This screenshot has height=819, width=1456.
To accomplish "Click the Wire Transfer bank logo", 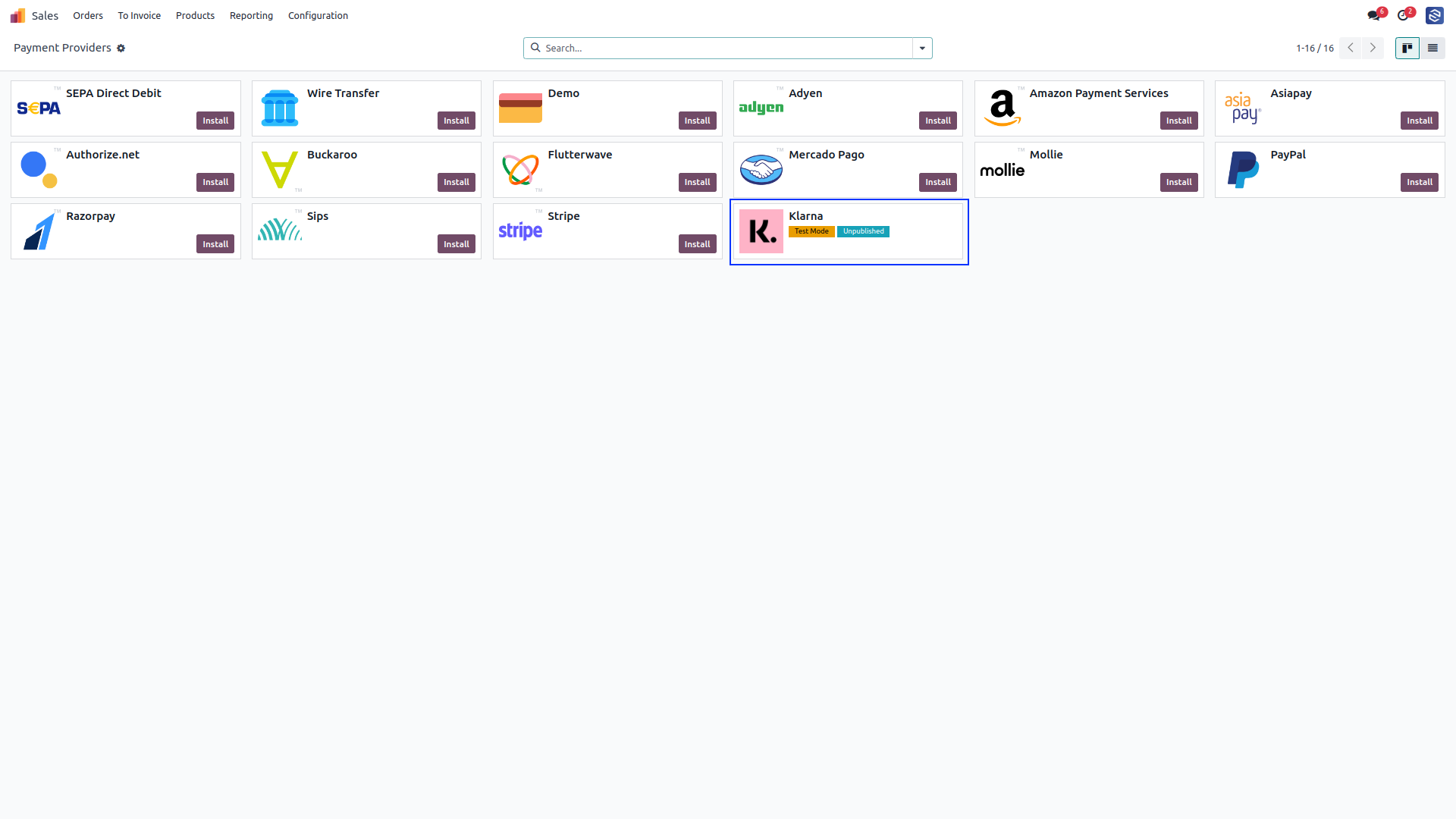I will [280, 108].
